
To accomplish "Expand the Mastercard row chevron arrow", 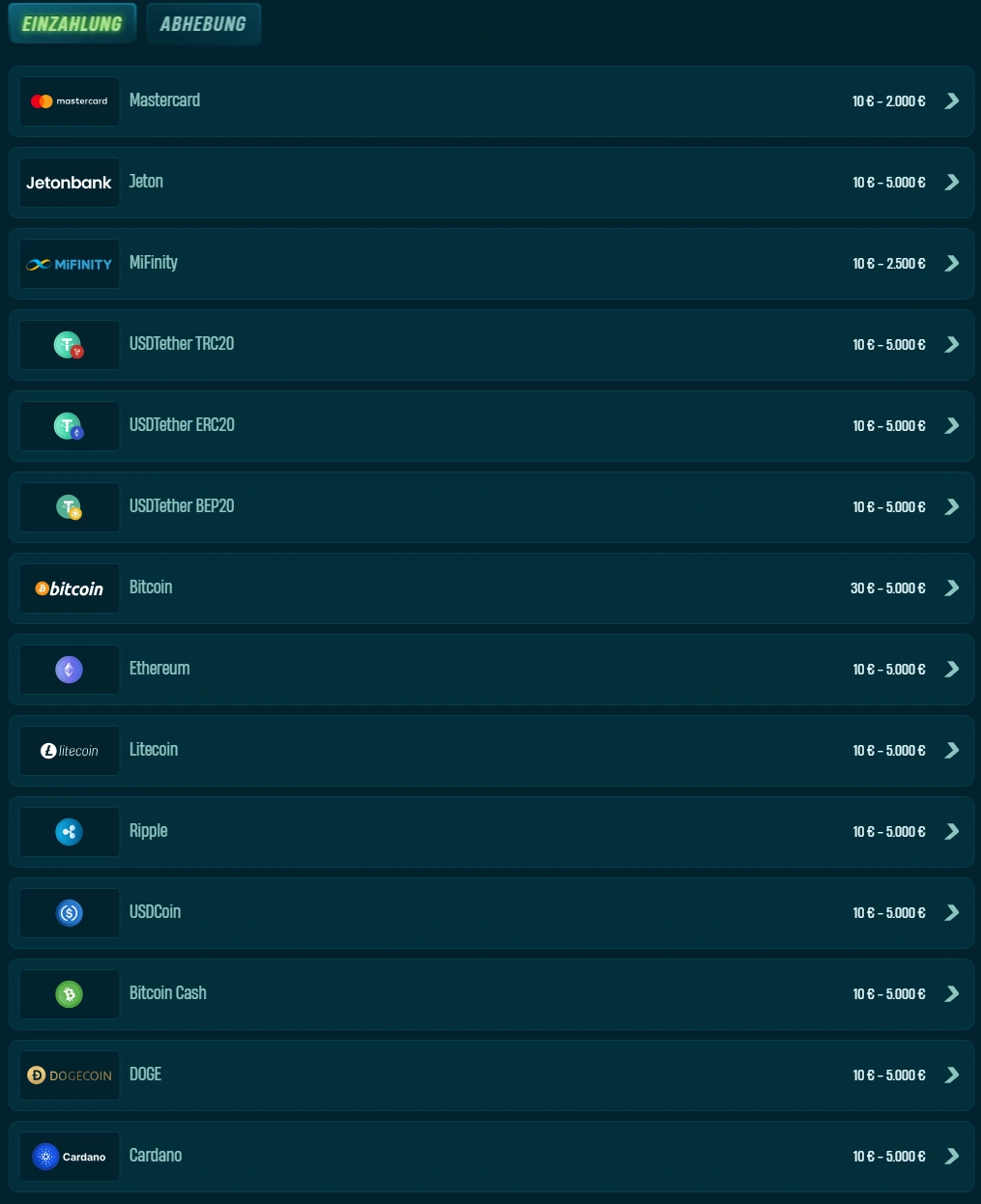I will [x=952, y=101].
